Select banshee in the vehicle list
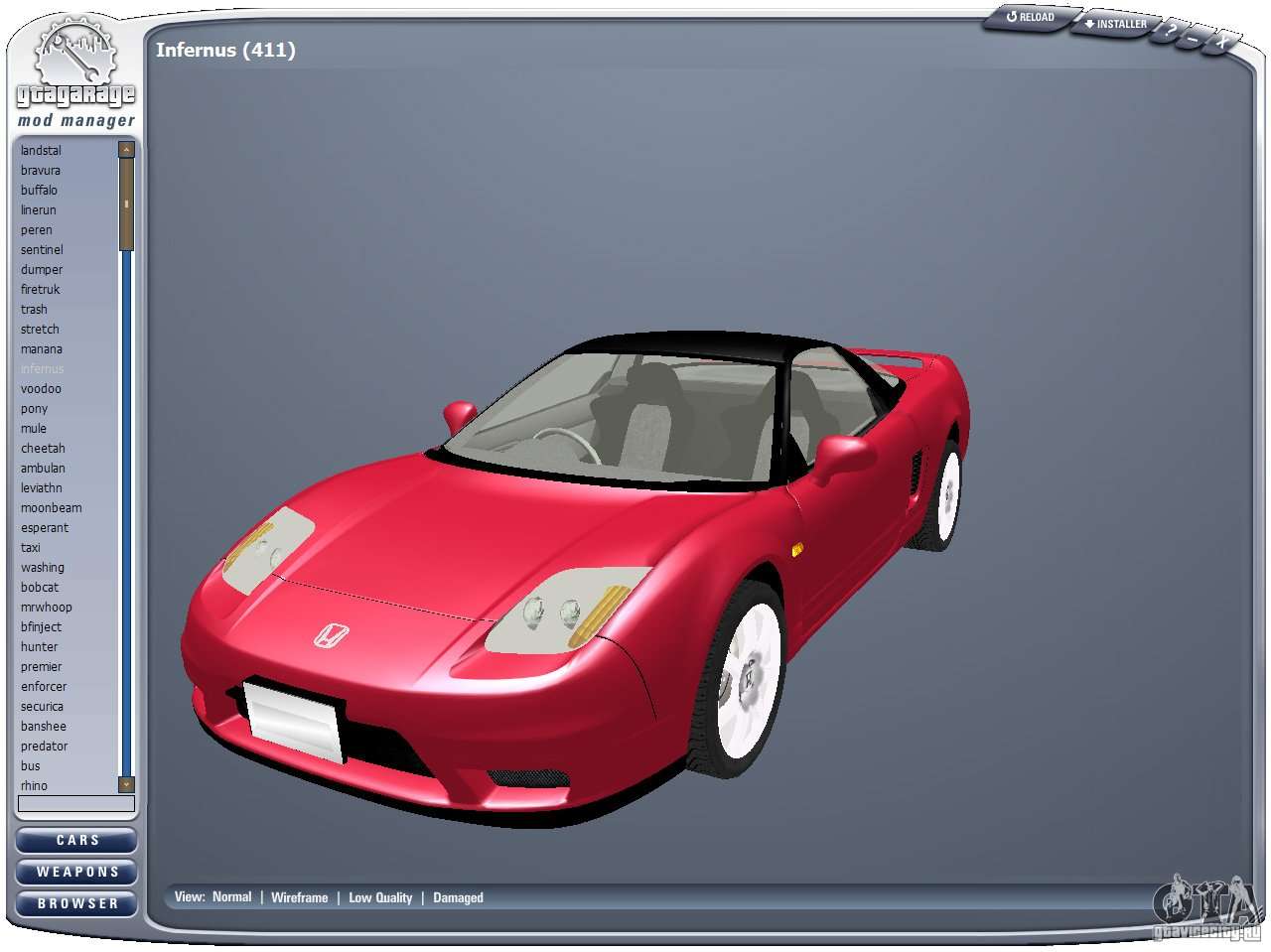Image resolution: width=1271 pixels, height=952 pixels. (x=44, y=727)
